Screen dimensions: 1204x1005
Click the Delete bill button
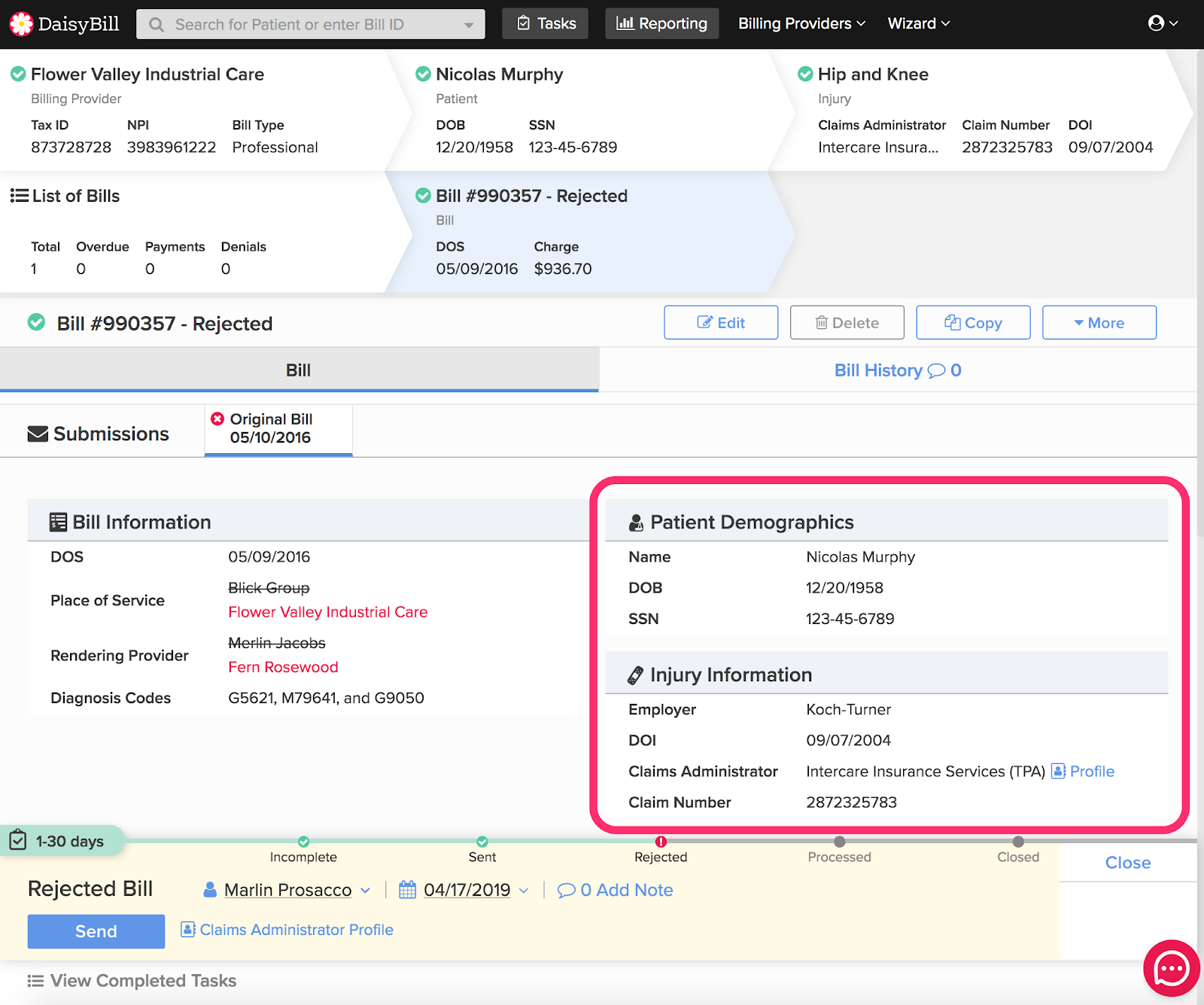click(x=847, y=322)
